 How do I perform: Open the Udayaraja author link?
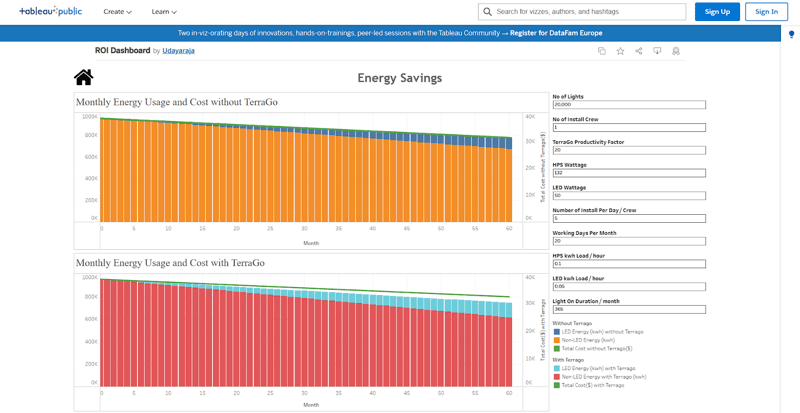(181, 51)
